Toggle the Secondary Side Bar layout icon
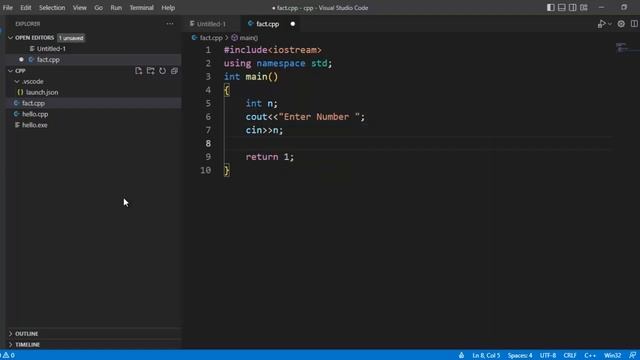This screenshot has height=360, width=640. pyautogui.click(x=573, y=7)
